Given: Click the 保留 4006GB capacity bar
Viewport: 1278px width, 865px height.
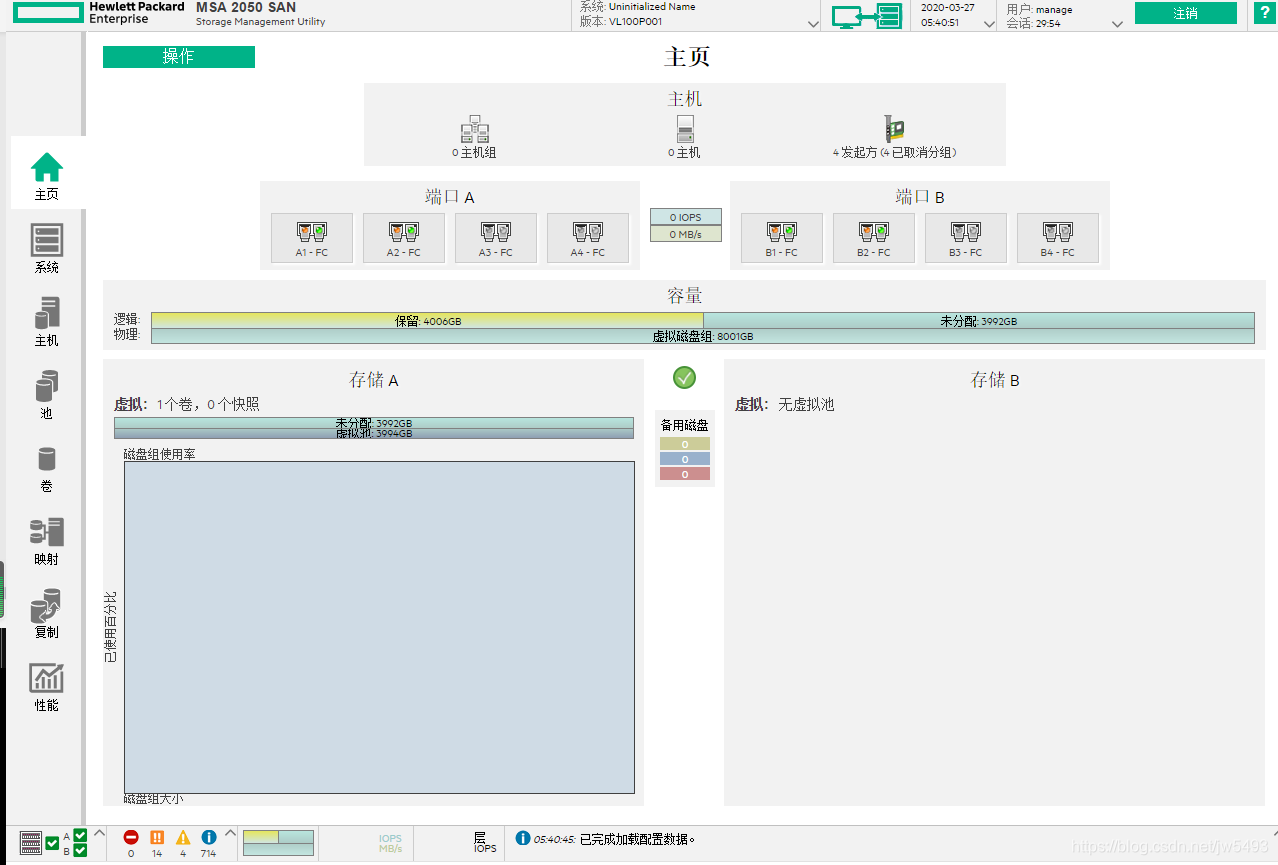Looking at the screenshot, I should click(427, 321).
